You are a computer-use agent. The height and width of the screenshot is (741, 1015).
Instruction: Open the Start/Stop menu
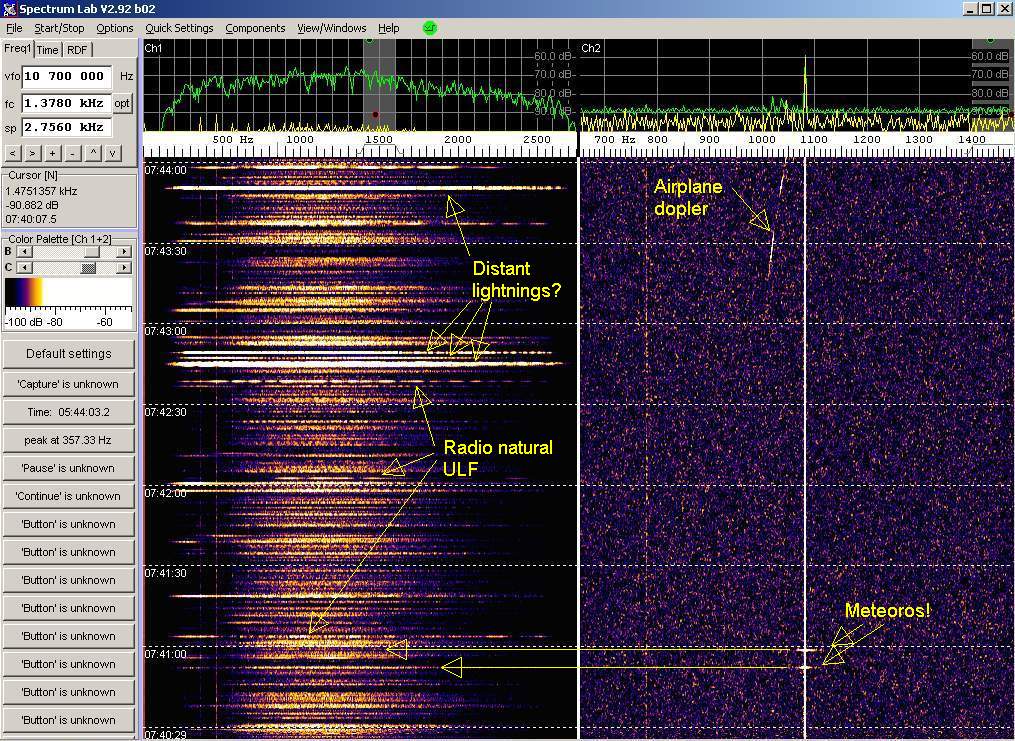click(x=59, y=28)
